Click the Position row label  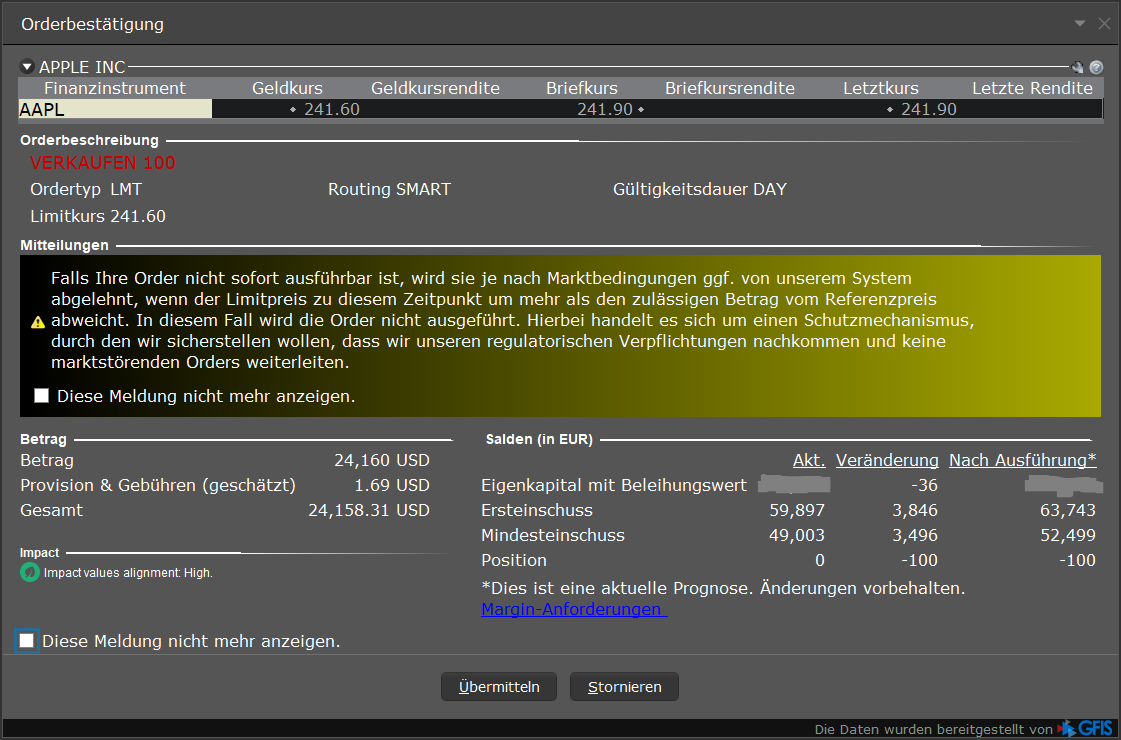click(513, 561)
